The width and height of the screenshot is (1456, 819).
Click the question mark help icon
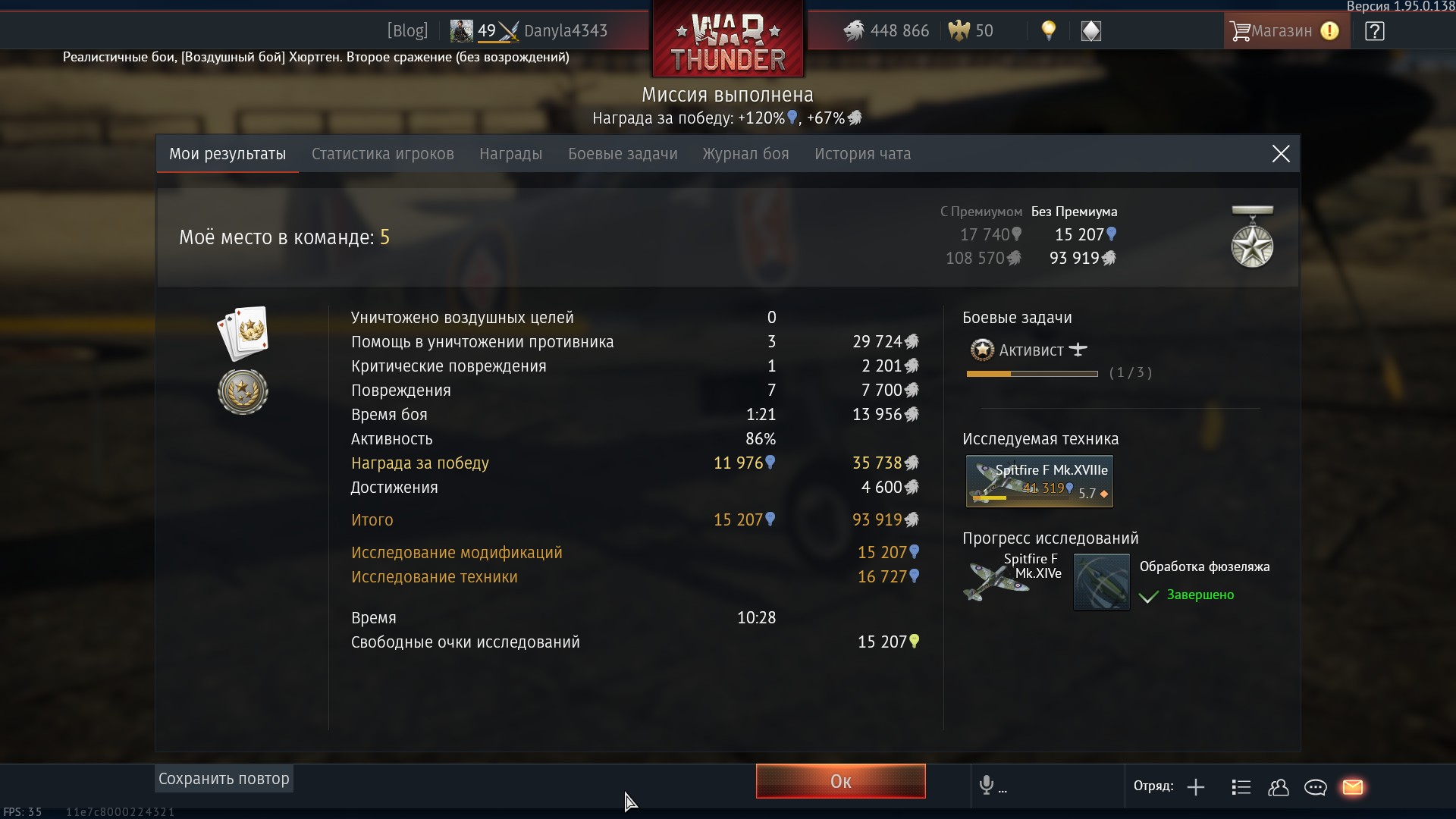click(x=1374, y=31)
